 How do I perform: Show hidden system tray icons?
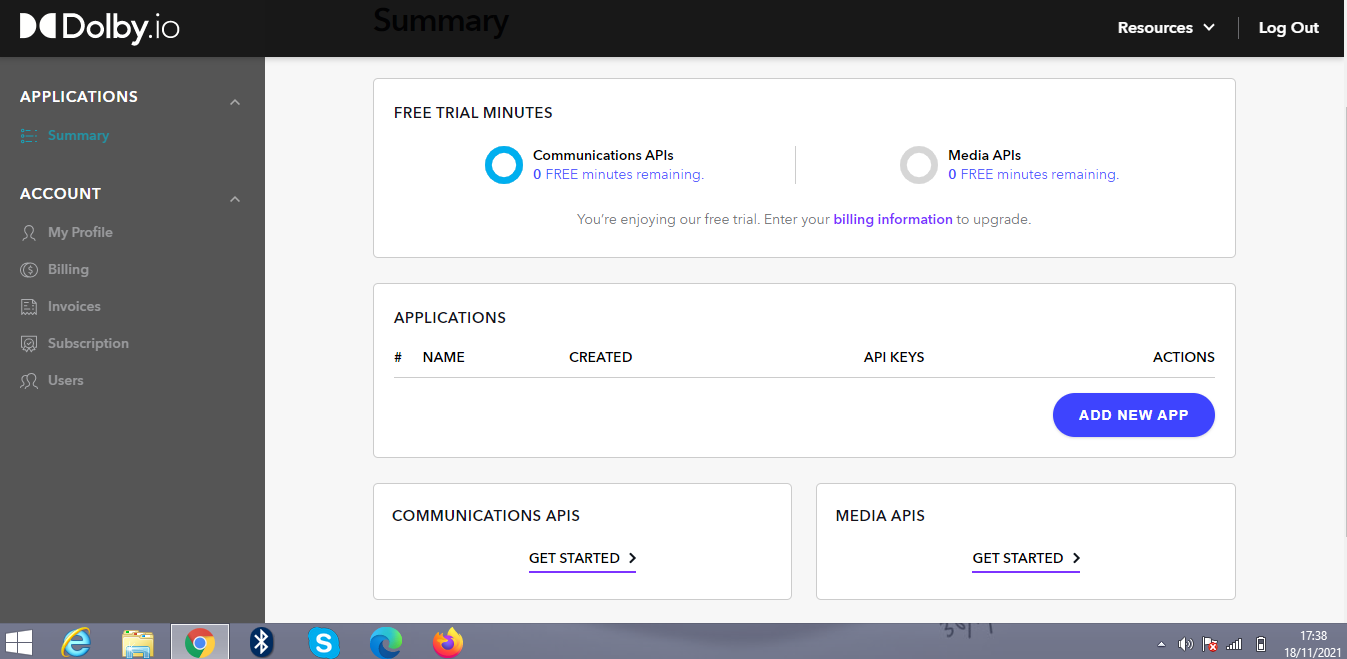click(1162, 644)
